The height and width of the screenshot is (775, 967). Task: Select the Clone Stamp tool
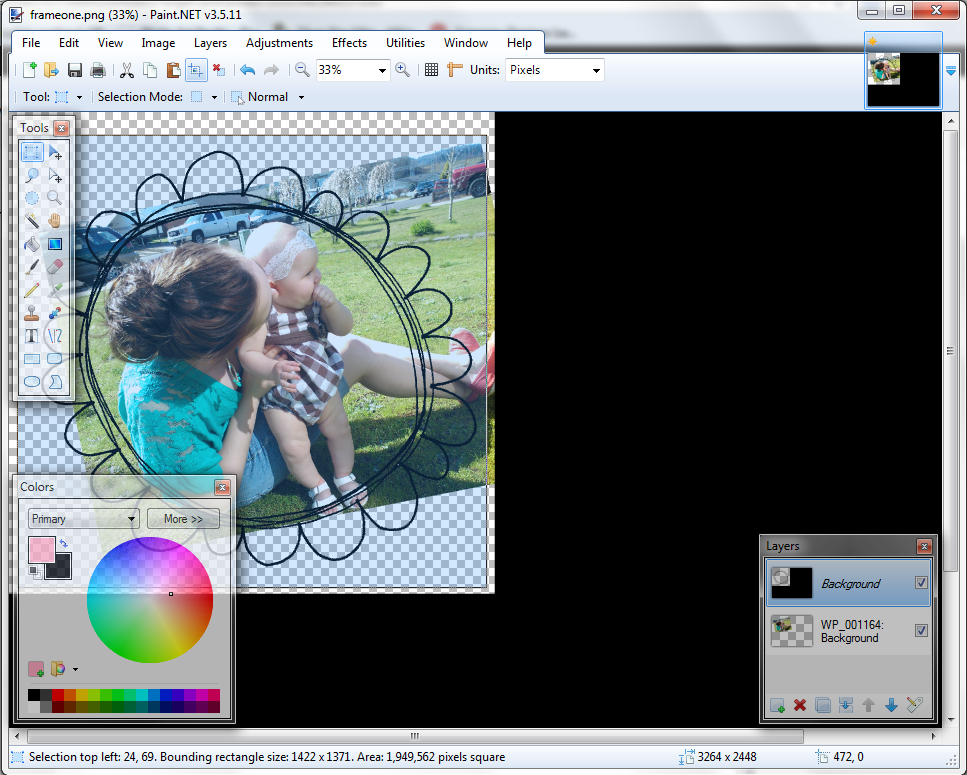(x=31, y=313)
